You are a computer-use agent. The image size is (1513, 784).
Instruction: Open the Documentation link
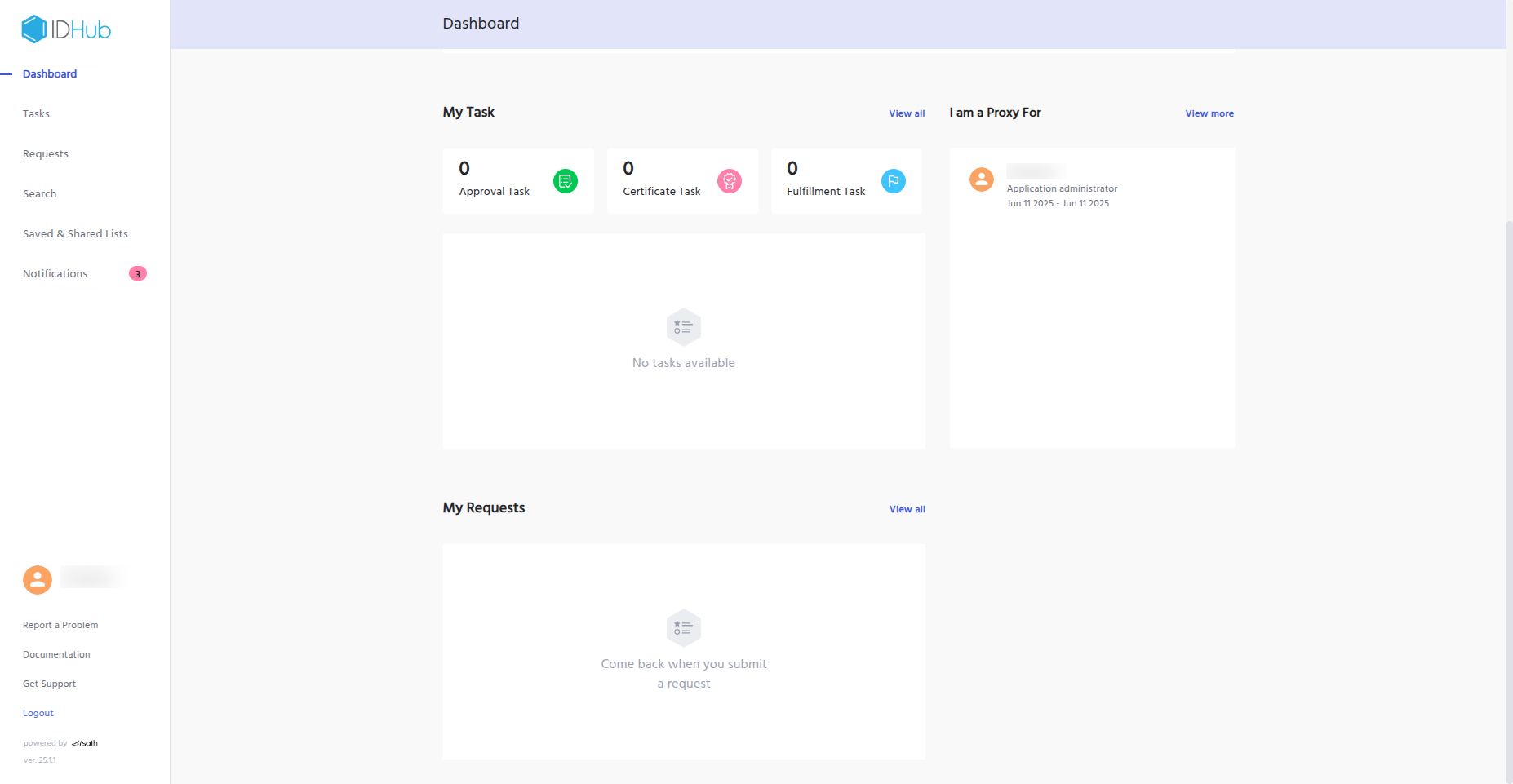tap(56, 655)
